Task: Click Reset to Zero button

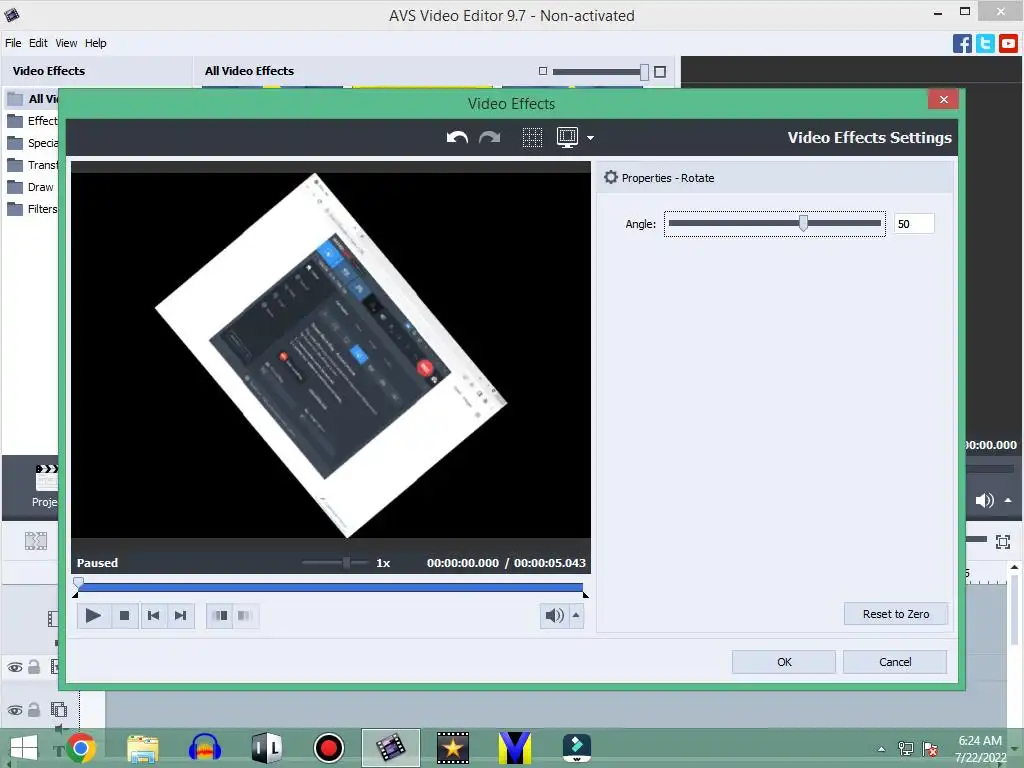Action: (x=895, y=614)
